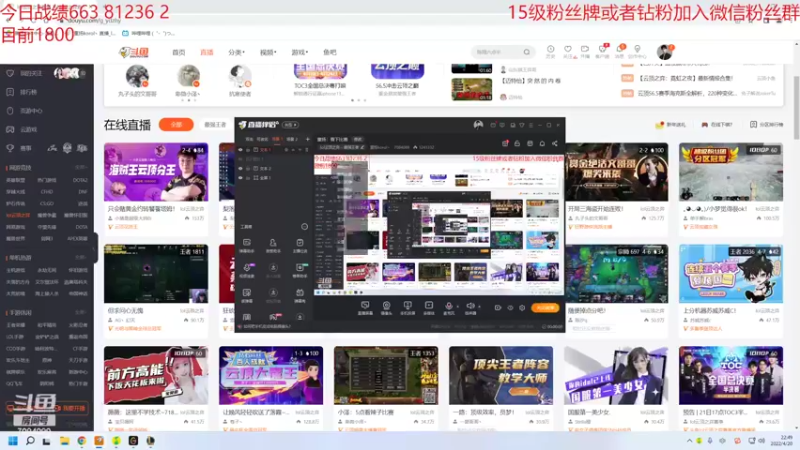The height and width of the screenshot is (450, 800).
Task: Hide the 文本2 source with its eye icon
Action: coord(240,168)
